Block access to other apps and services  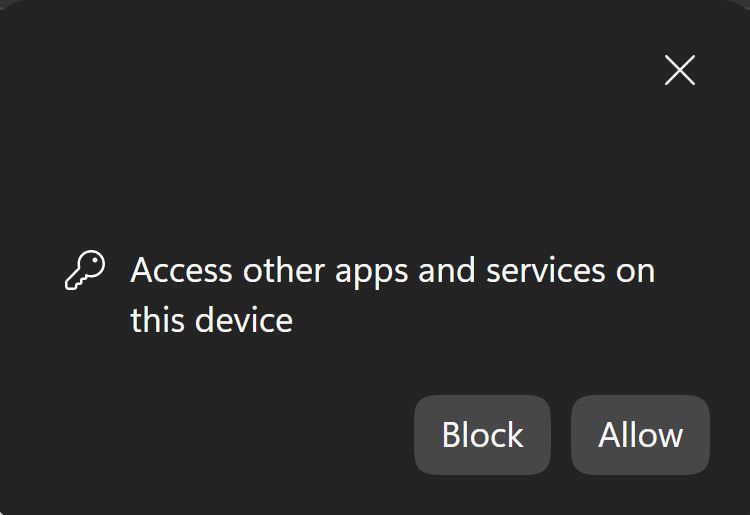(482, 435)
